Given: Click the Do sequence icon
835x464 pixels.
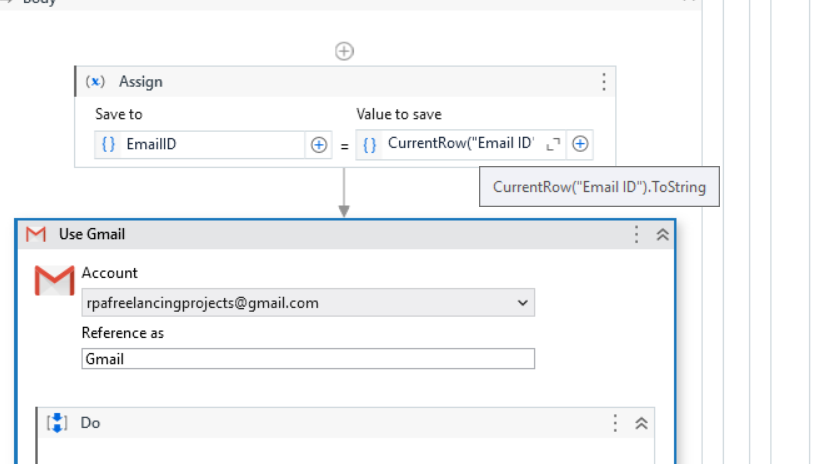Looking at the screenshot, I should [58, 423].
